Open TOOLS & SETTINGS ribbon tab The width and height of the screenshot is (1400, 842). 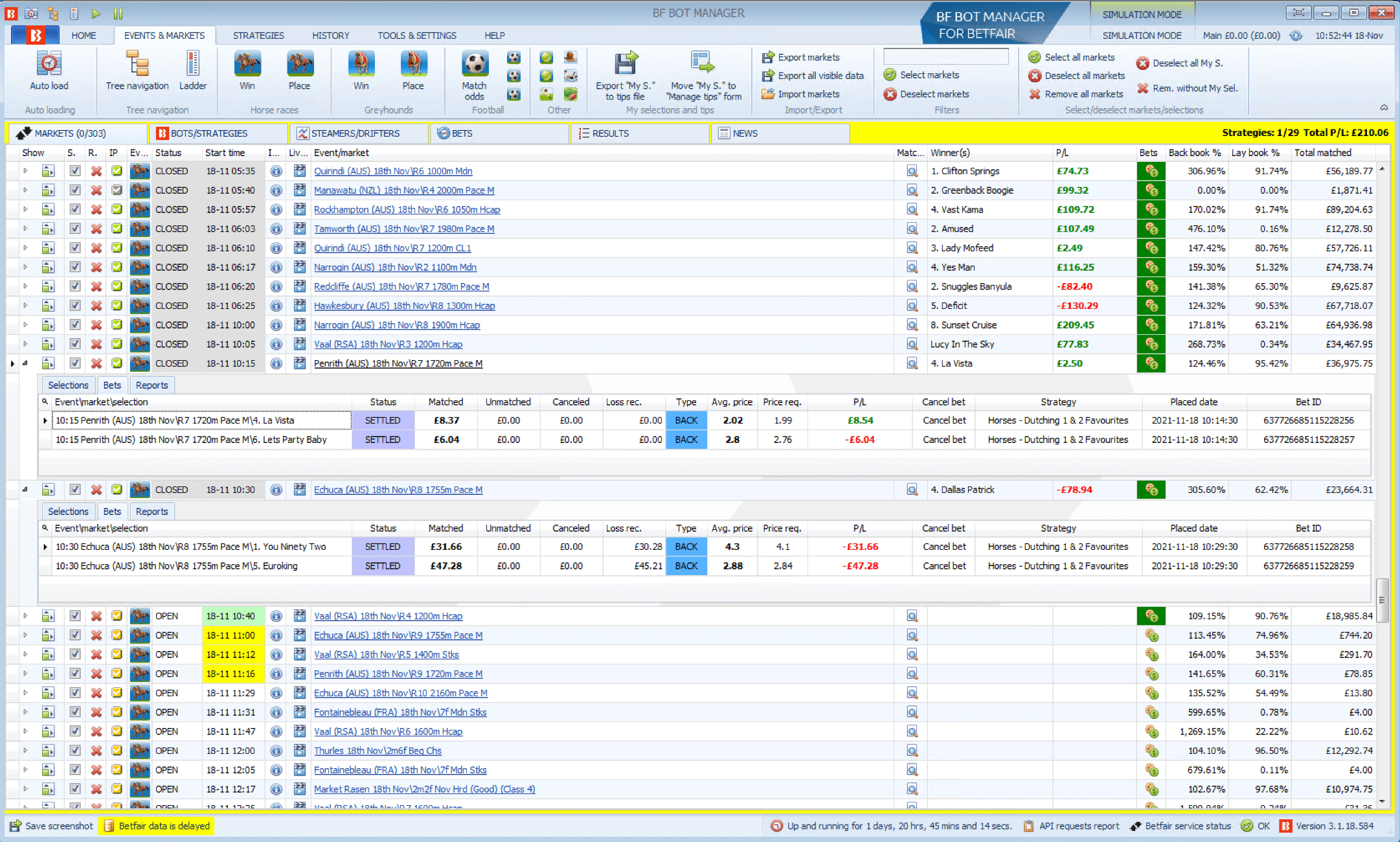point(417,36)
